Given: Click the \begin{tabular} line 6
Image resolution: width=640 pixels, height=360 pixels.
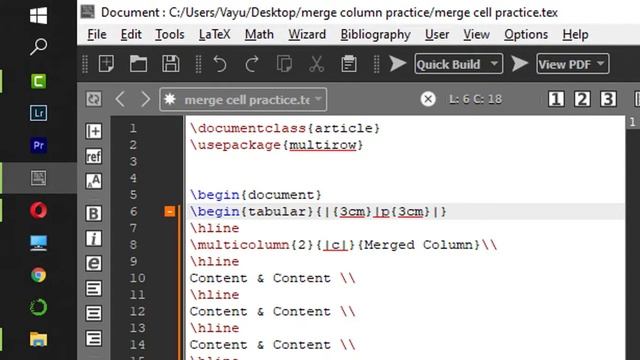Looking at the screenshot, I should click(x=318, y=211).
